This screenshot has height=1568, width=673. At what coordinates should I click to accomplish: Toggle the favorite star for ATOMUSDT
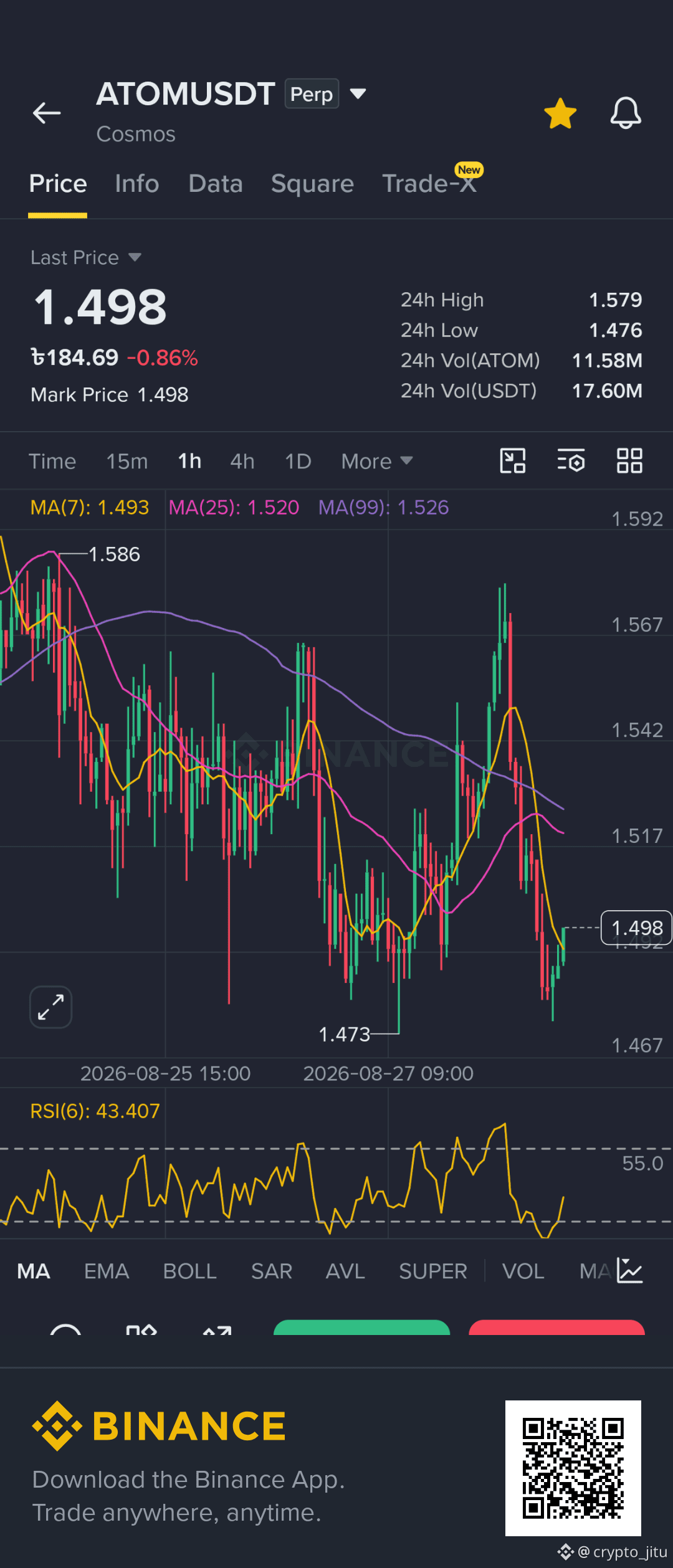[x=560, y=113]
